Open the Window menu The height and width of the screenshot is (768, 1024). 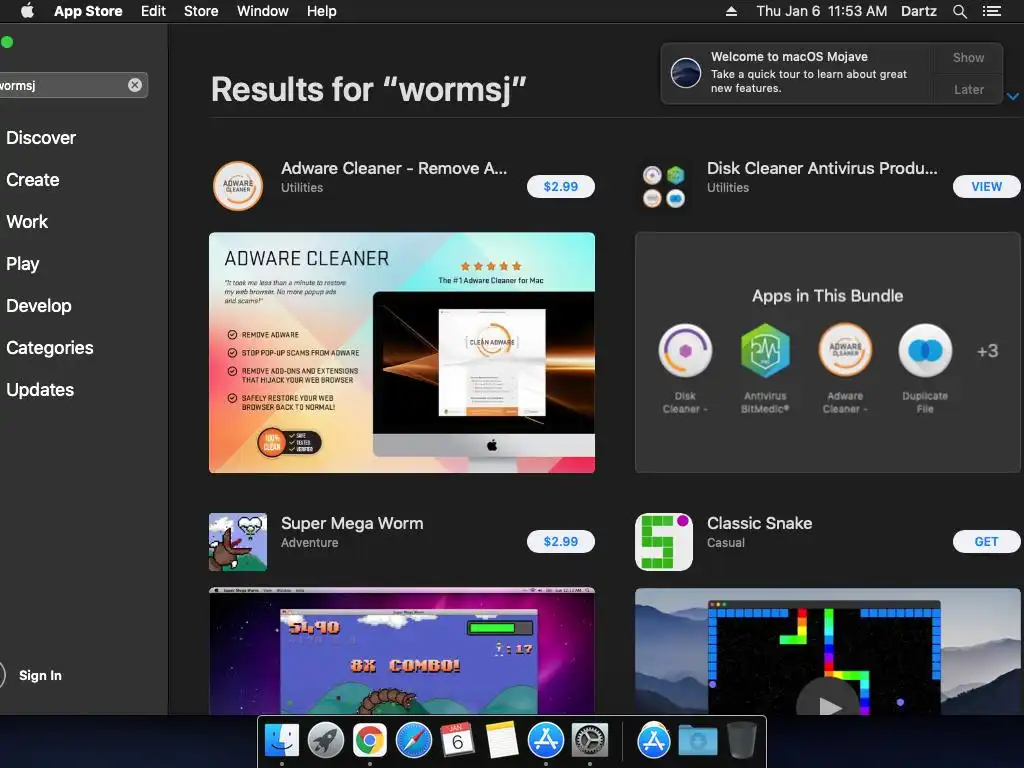tap(263, 11)
